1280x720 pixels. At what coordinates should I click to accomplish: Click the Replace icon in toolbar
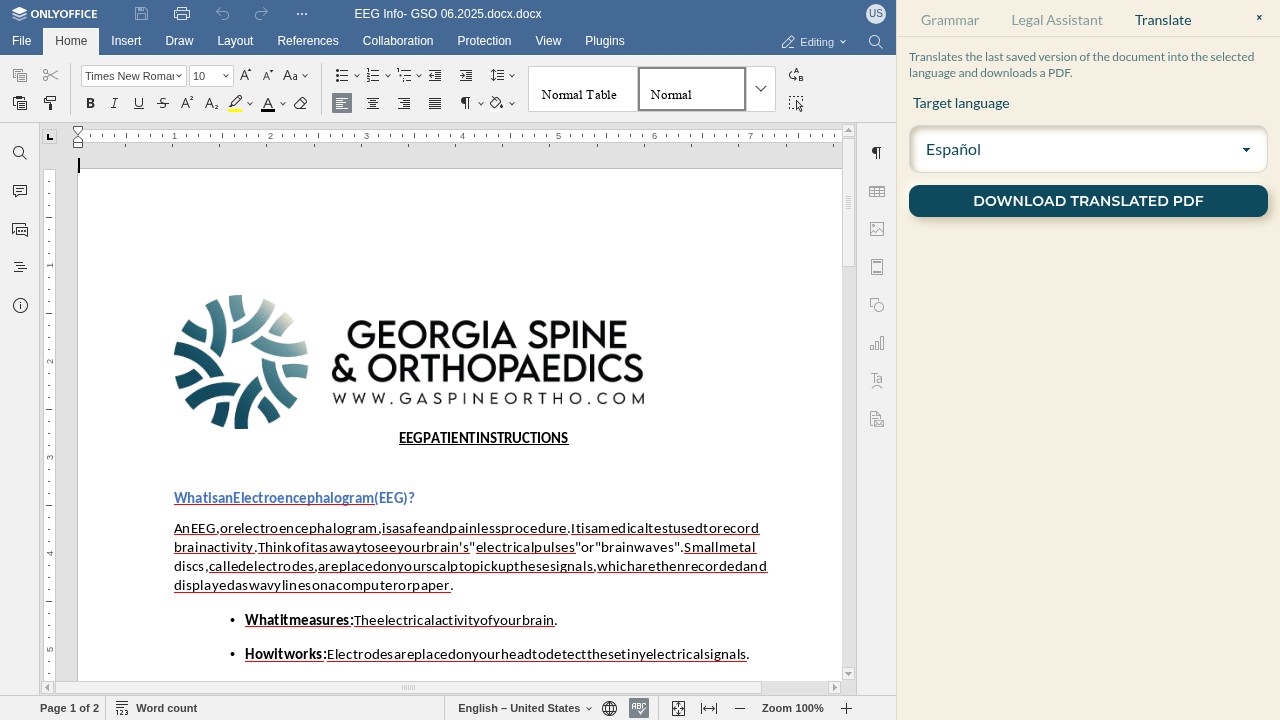click(796, 76)
